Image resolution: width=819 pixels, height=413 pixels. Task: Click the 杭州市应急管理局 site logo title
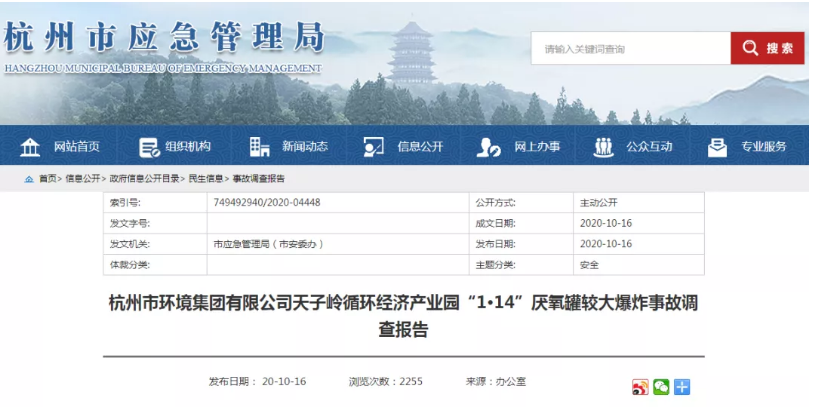(165, 42)
